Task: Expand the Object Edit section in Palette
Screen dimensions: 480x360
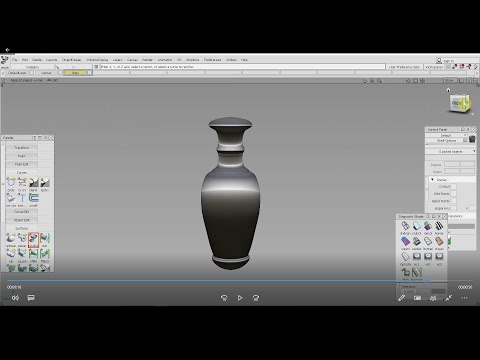Action: click(x=22, y=220)
